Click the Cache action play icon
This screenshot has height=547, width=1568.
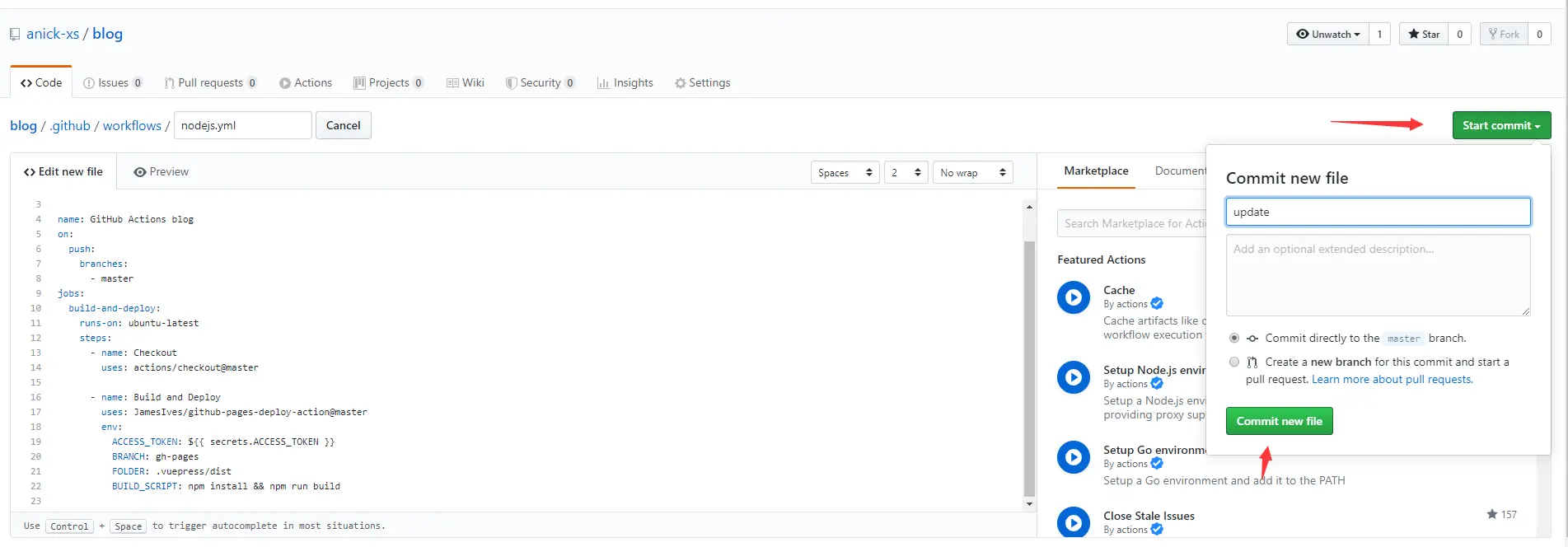(x=1074, y=297)
